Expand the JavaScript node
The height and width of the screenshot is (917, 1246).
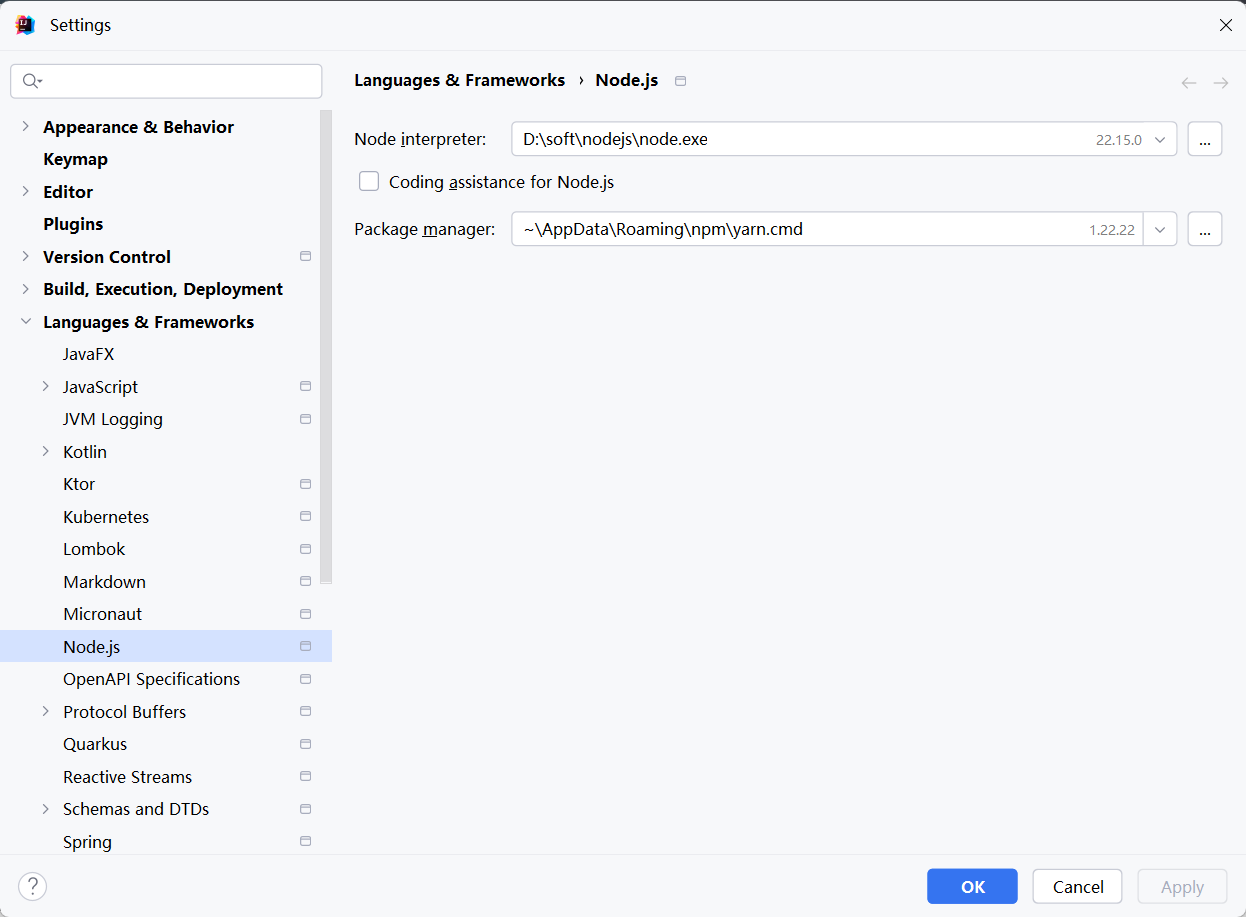(45, 386)
